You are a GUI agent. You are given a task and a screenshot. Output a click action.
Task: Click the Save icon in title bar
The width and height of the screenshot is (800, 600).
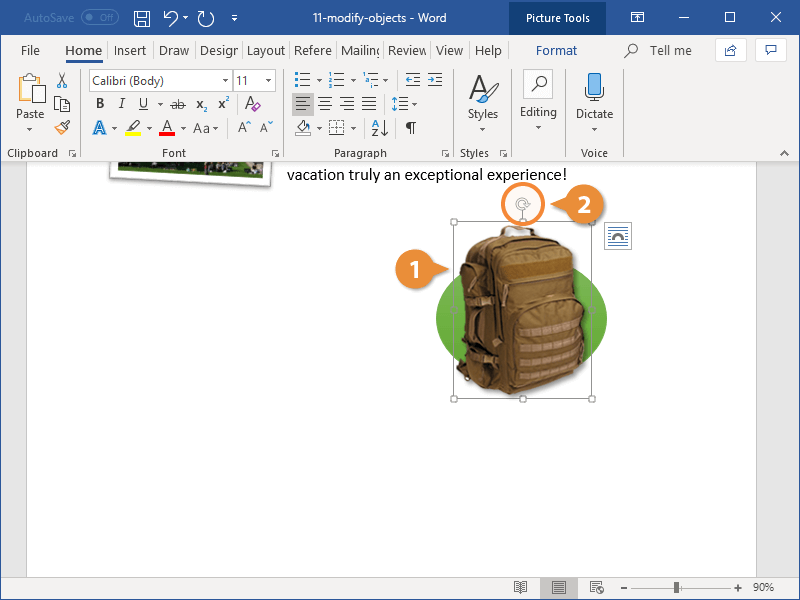point(142,18)
